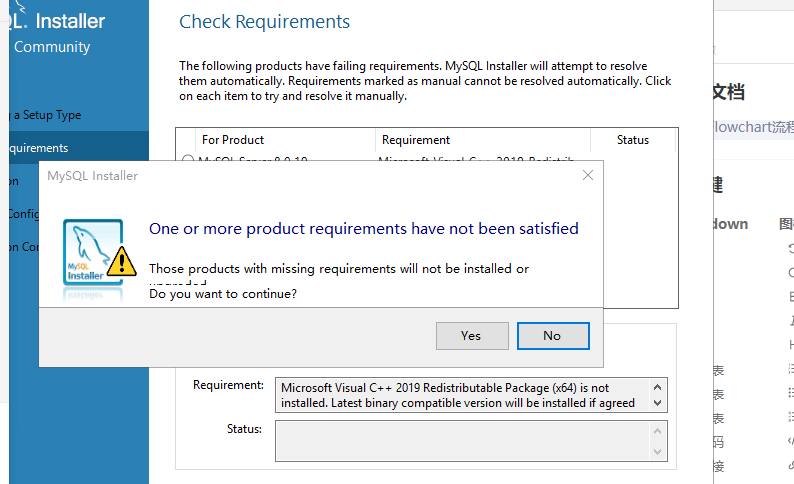This screenshot has width=794, height=484.
Task: Select the MySQL Server product row radio
Action: (188, 159)
